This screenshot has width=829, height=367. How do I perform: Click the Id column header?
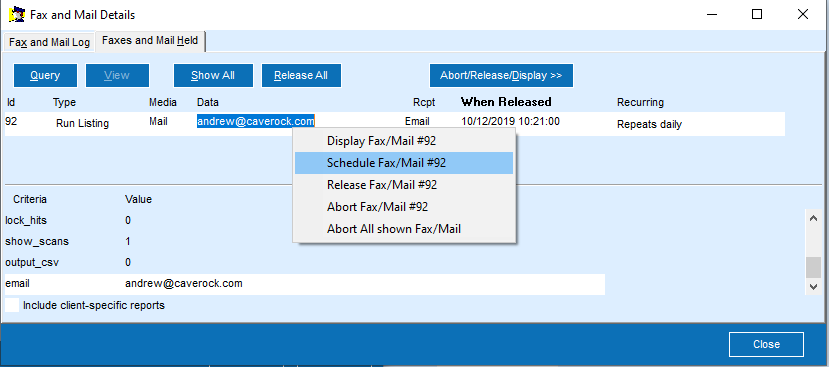pos(11,103)
